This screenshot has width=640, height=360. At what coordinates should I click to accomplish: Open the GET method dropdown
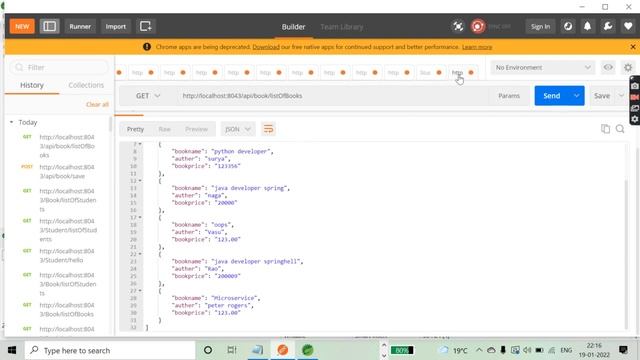point(148,96)
